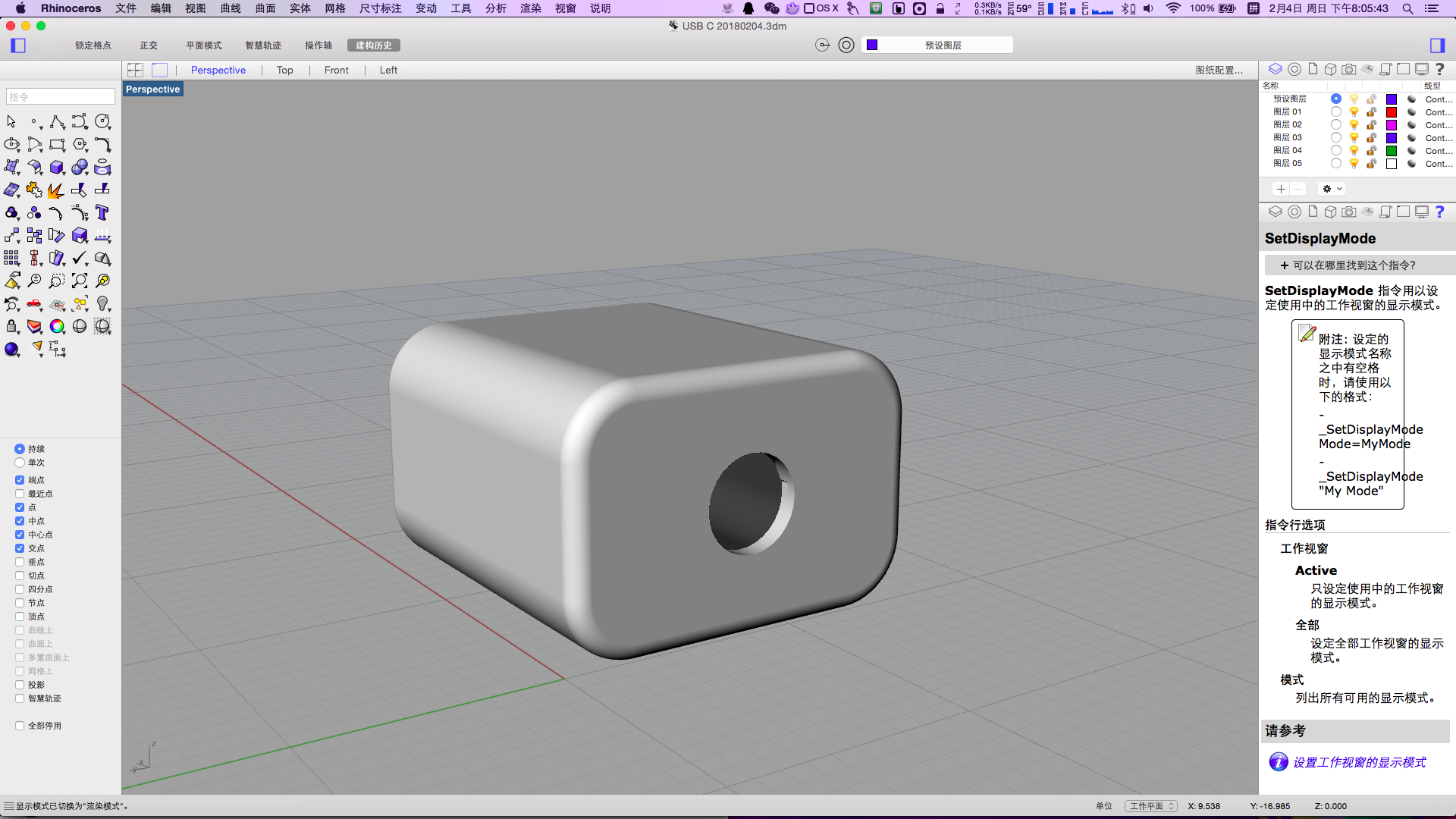Hide 图层 02 via its lightbulb

(1354, 125)
